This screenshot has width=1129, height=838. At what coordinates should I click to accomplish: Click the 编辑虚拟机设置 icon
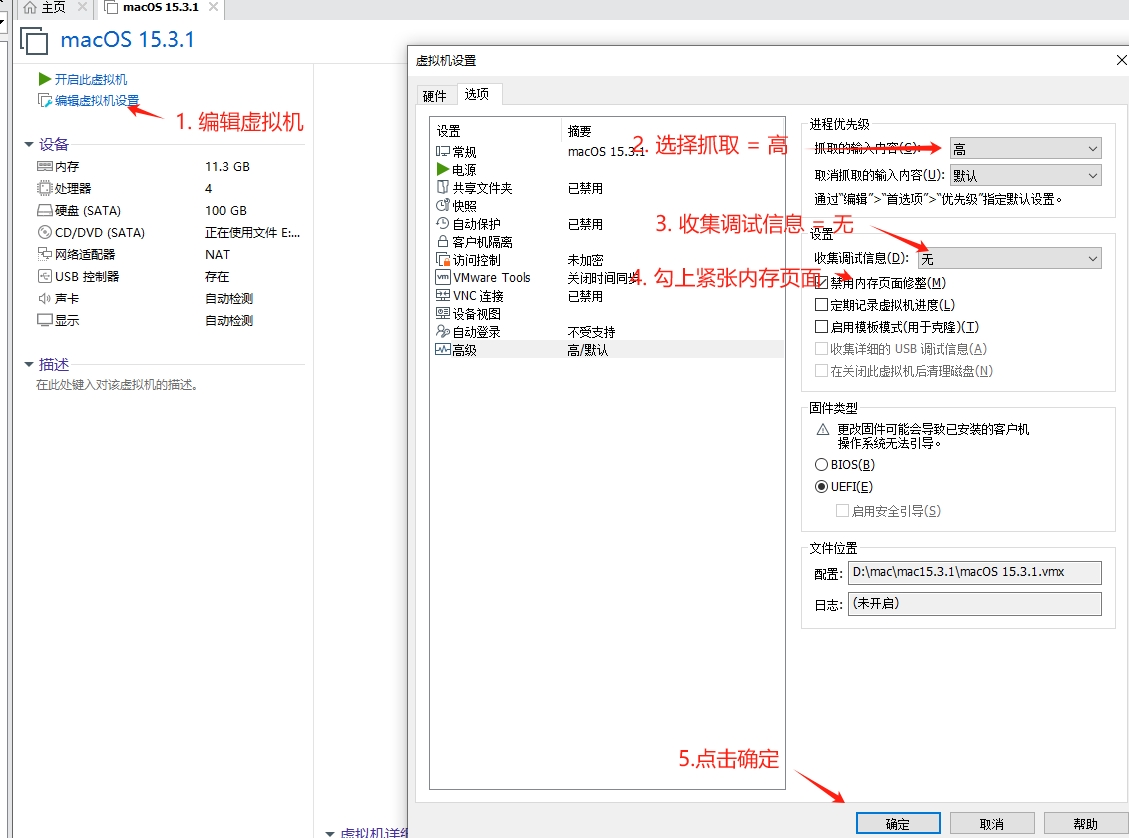tap(45, 100)
